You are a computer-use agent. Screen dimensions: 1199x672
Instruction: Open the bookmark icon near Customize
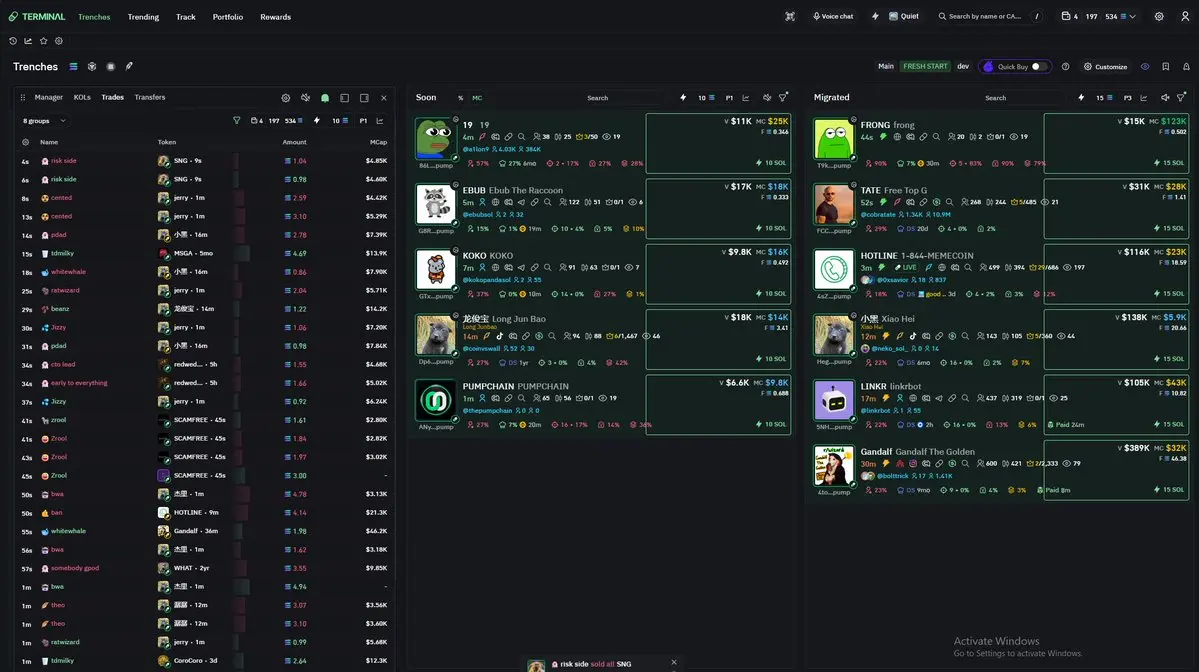(1165, 67)
